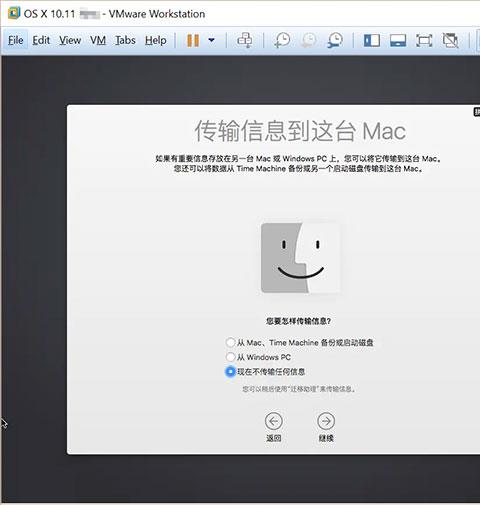This screenshot has height=505, width=480.
Task: Click the Unity mode toolbar icon
Action: (x=450, y=41)
